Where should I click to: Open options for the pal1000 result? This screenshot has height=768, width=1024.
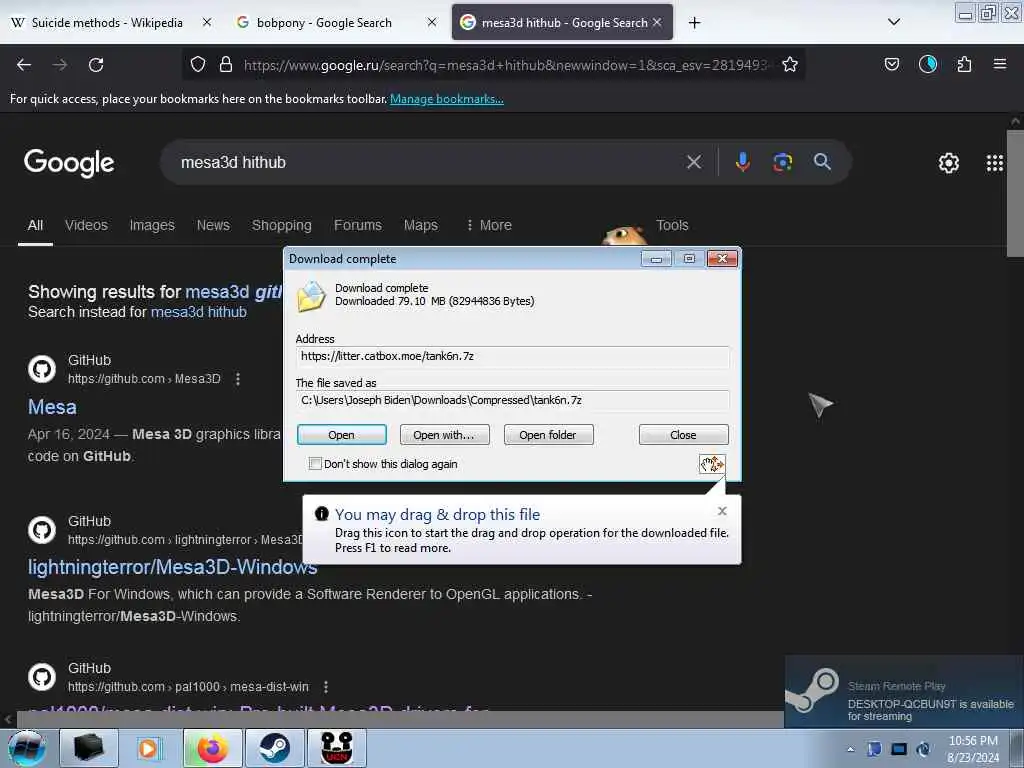(x=325, y=687)
